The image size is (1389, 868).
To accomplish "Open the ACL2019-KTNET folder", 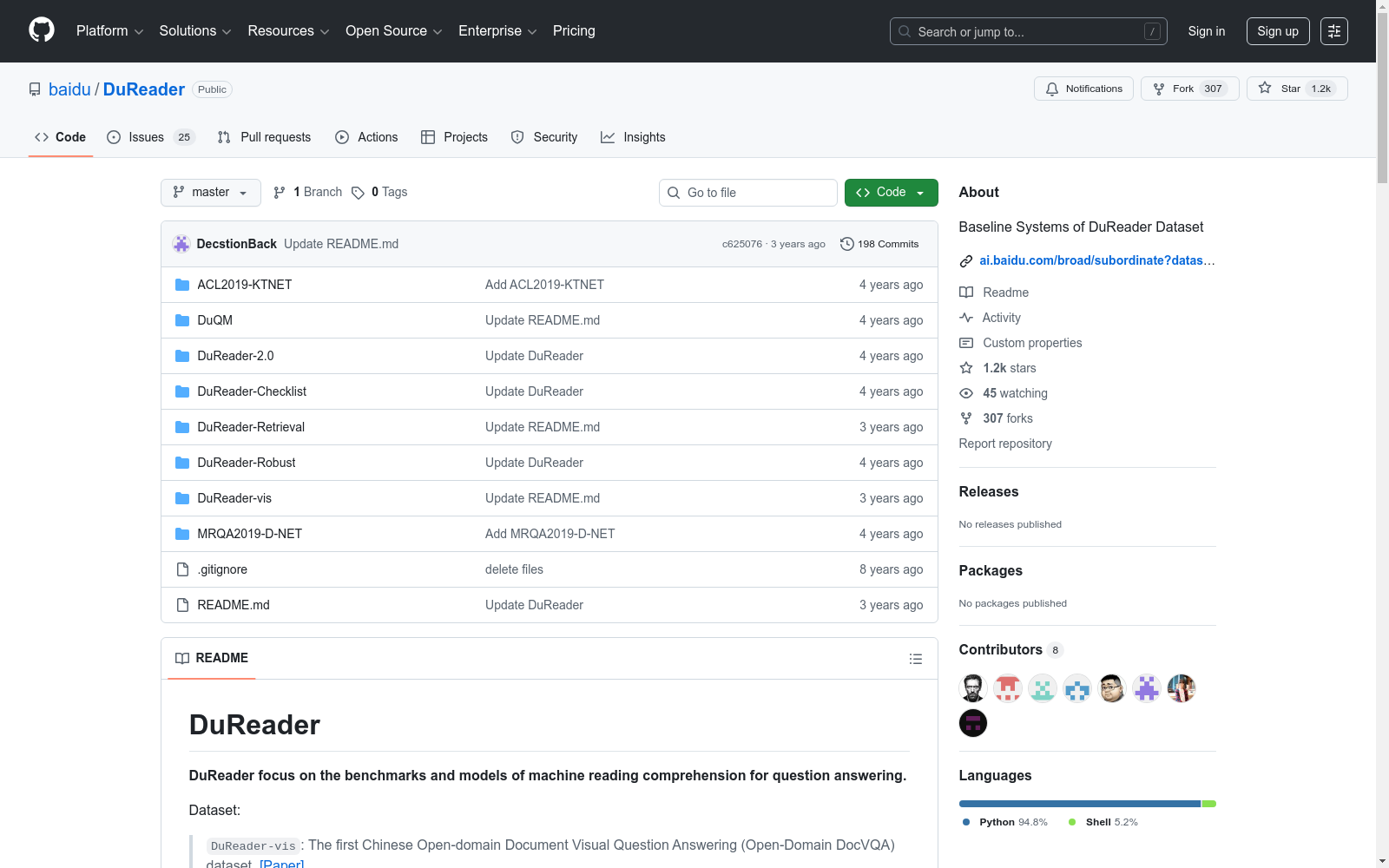I will [245, 285].
